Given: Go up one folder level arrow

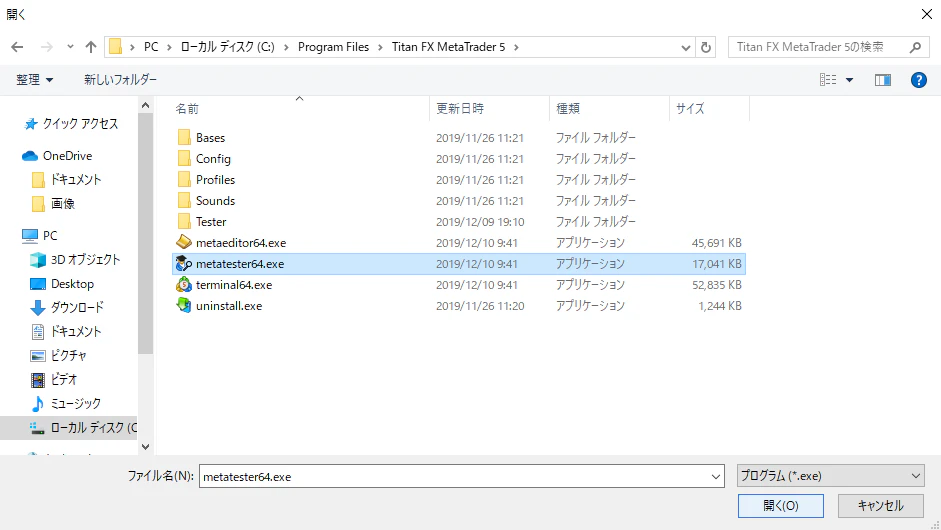Looking at the screenshot, I should pyautogui.click(x=91, y=47).
